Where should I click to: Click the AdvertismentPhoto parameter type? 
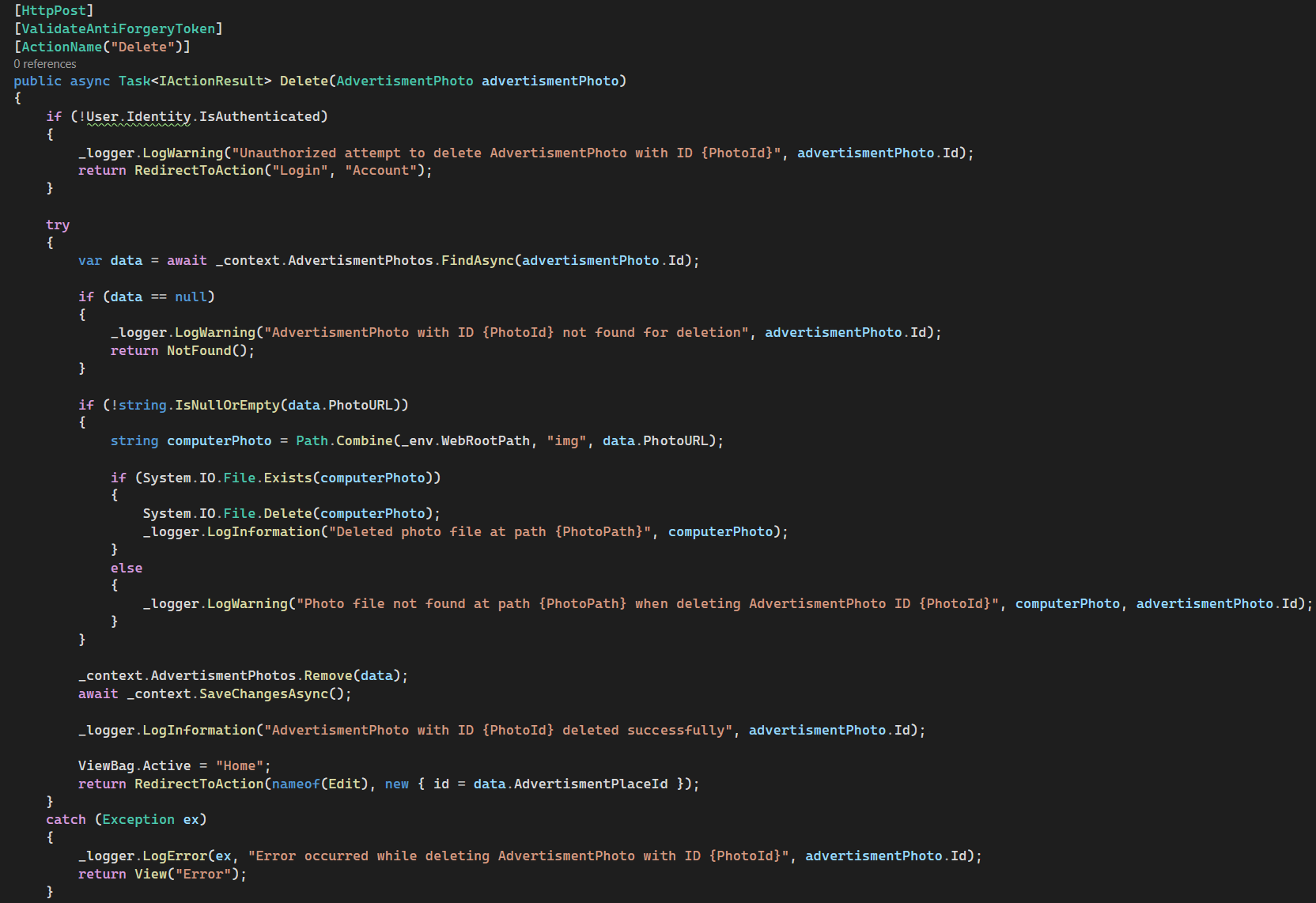(x=405, y=81)
